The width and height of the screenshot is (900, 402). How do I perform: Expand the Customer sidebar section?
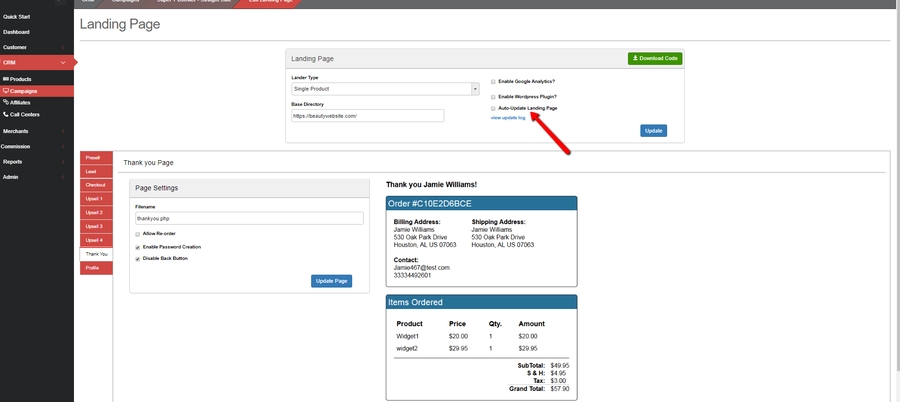(x=30, y=46)
